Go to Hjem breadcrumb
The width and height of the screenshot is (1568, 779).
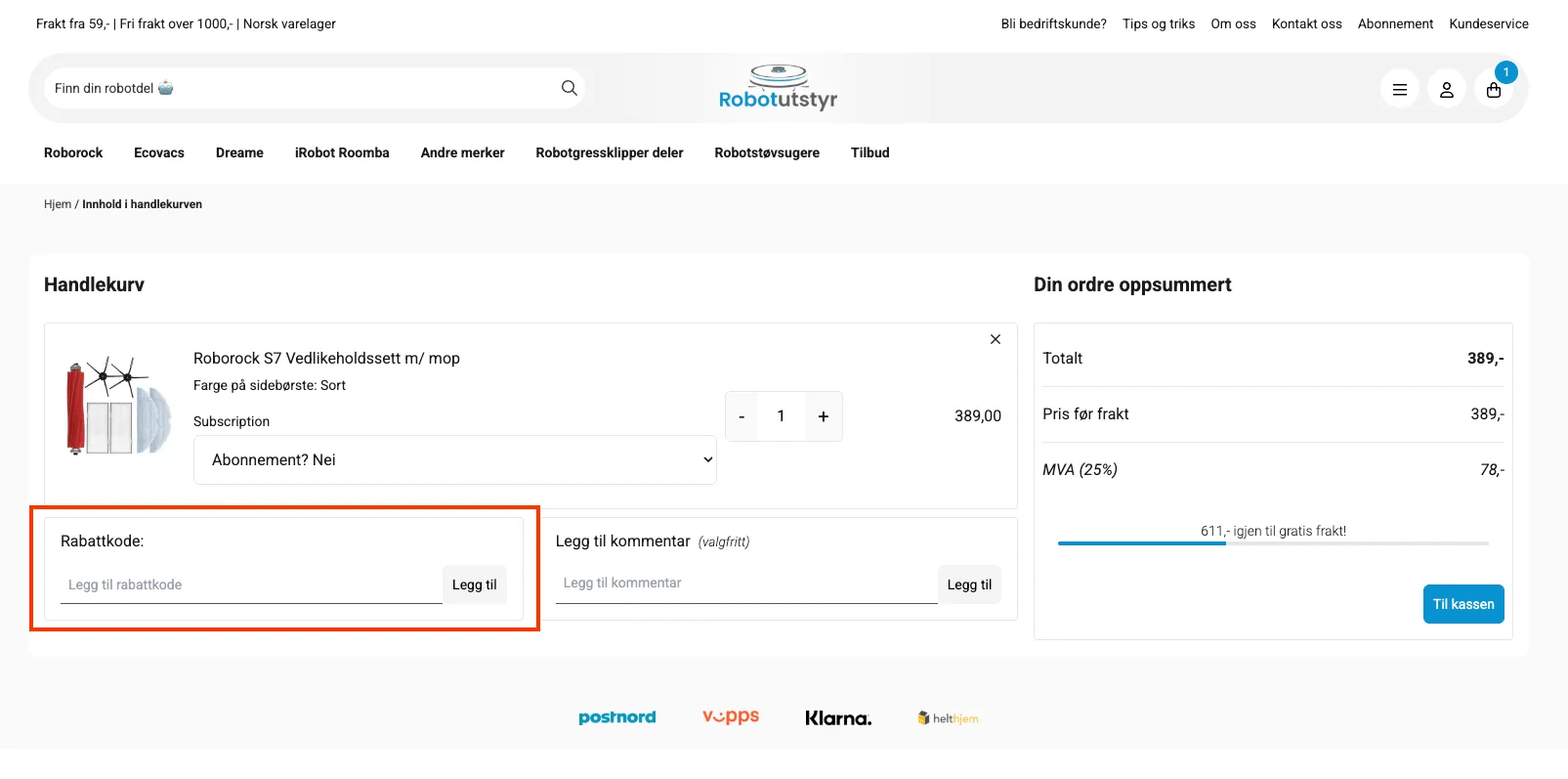(x=58, y=204)
